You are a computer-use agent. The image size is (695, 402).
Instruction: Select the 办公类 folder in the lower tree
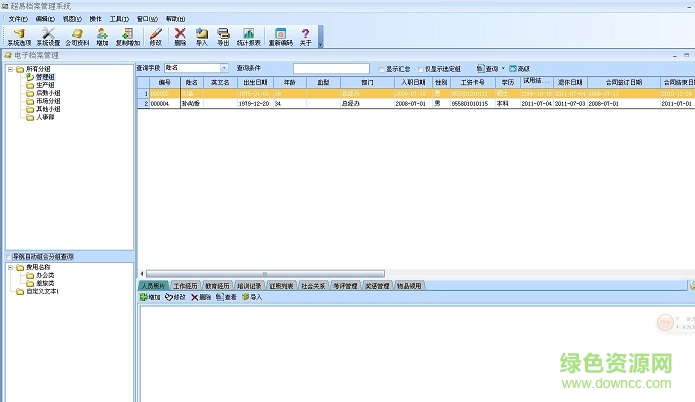pyautogui.click(x=45, y=275)
